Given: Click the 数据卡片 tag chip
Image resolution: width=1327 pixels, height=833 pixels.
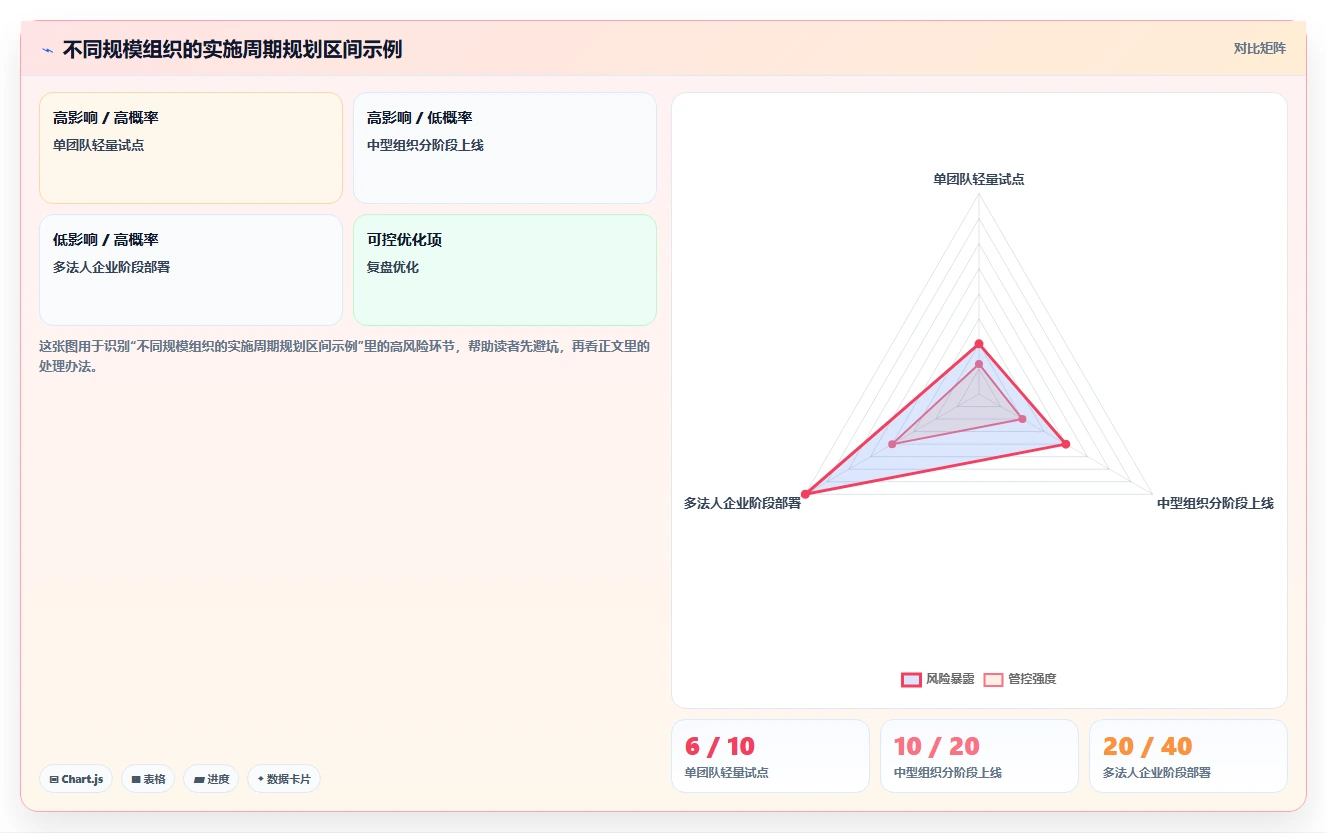Looking at the screenshot, I should click(284, 779).
